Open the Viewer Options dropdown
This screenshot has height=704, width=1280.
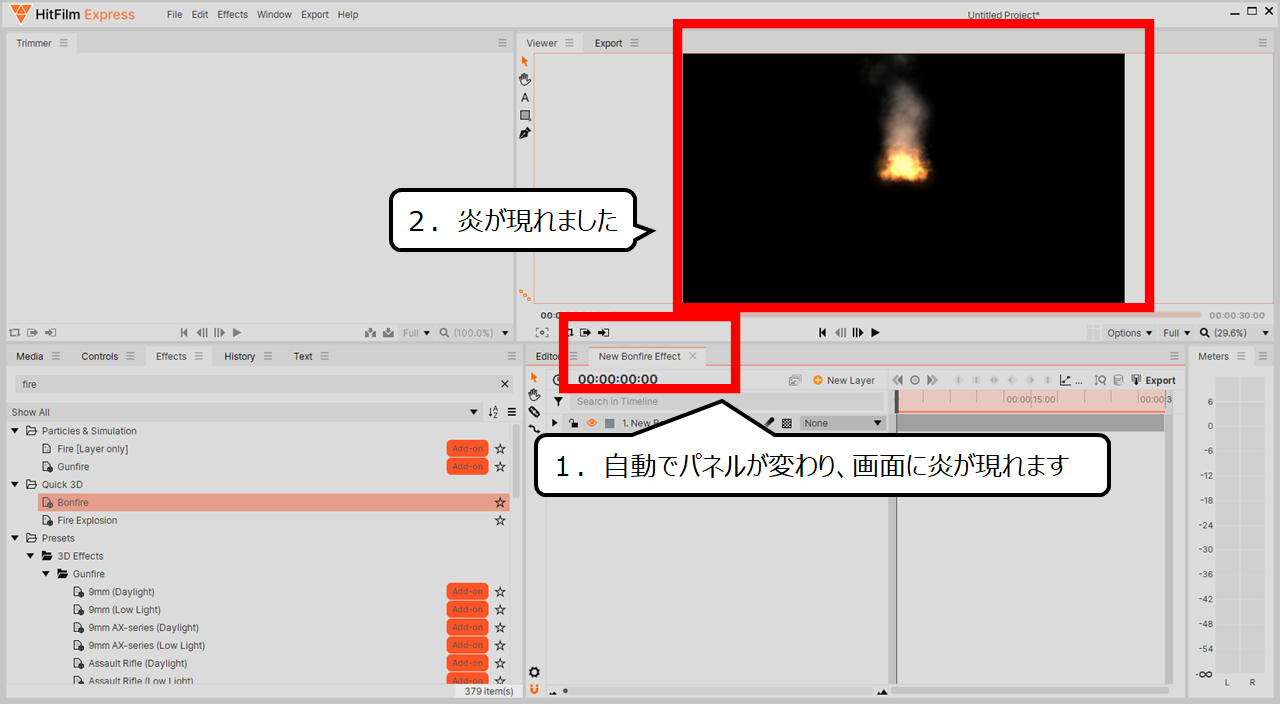1130,333
